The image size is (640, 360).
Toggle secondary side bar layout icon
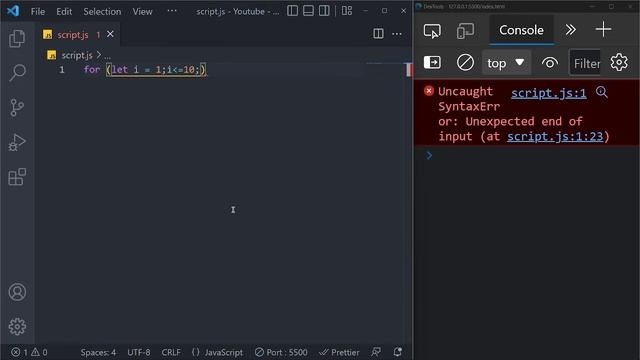(324, 11)
